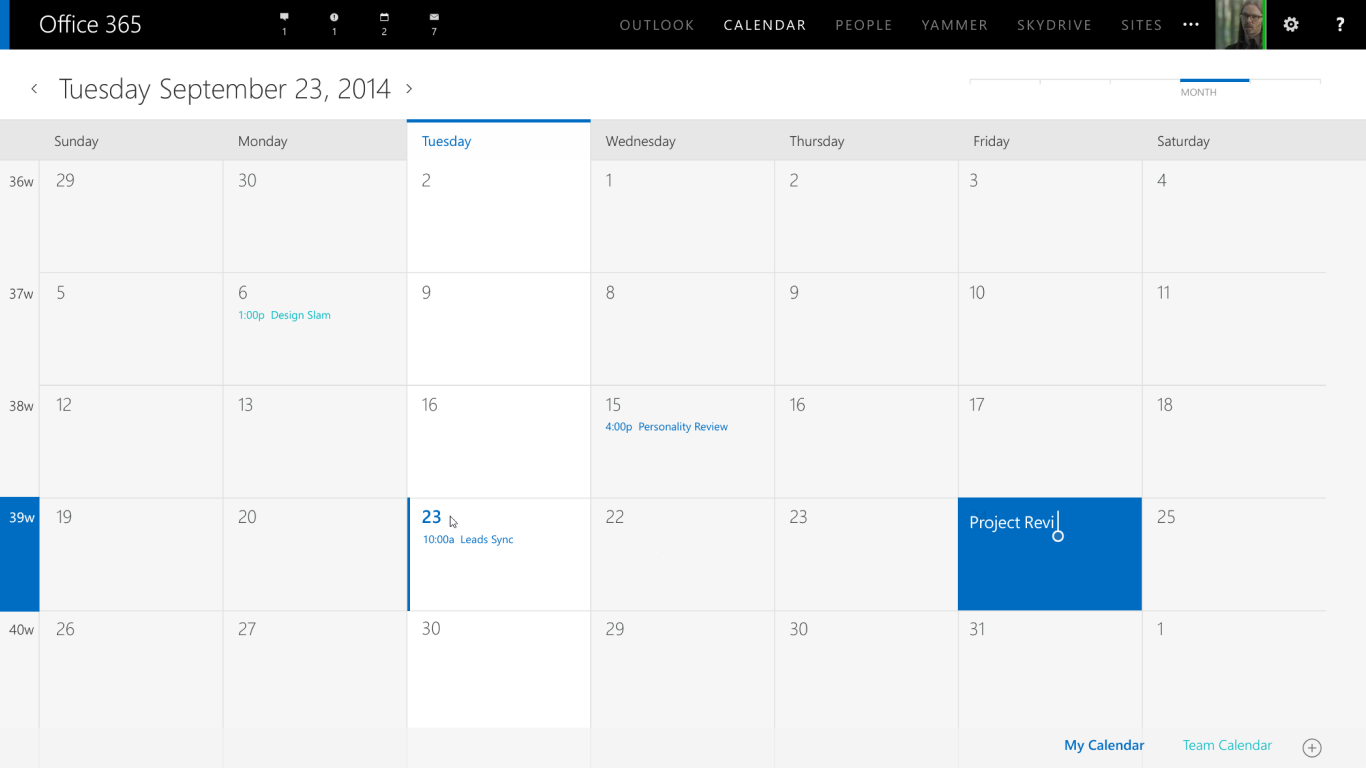Go to previous day with left chevron
1366x768 pixels.
point(34,89)
